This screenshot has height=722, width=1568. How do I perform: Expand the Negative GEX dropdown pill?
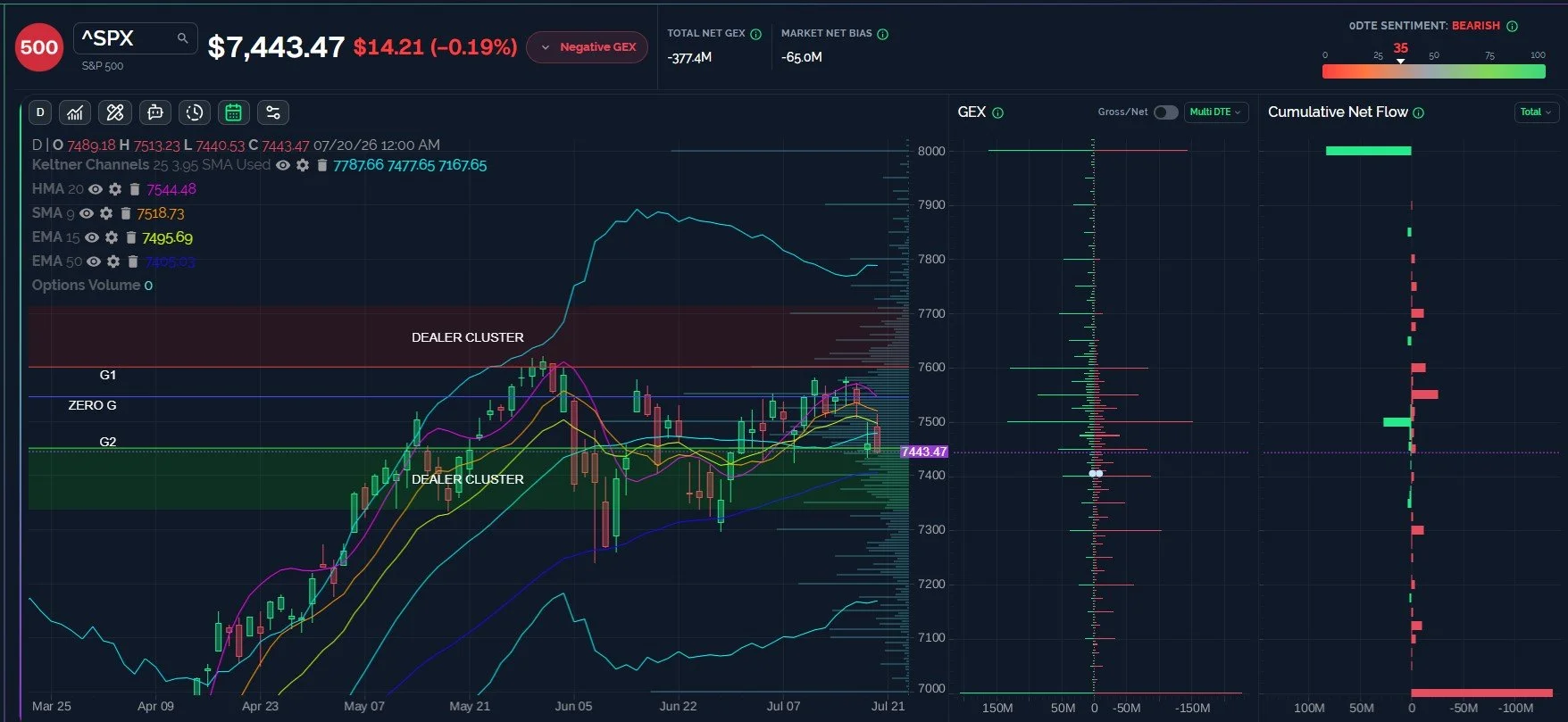click(x=588, y=47)
